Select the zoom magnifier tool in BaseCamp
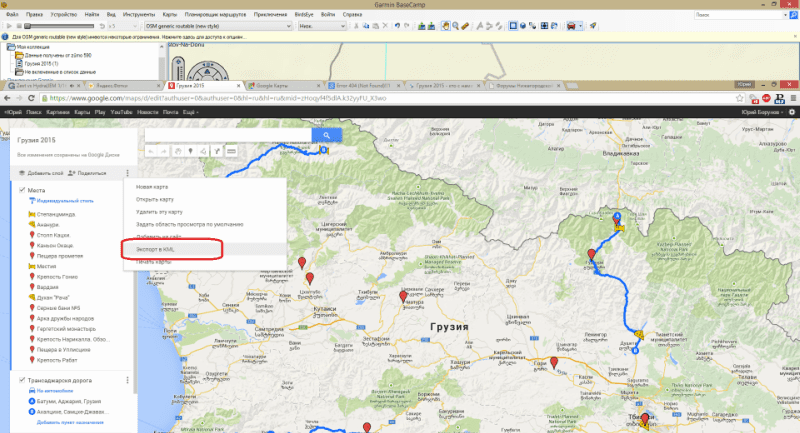 point(455,26)
